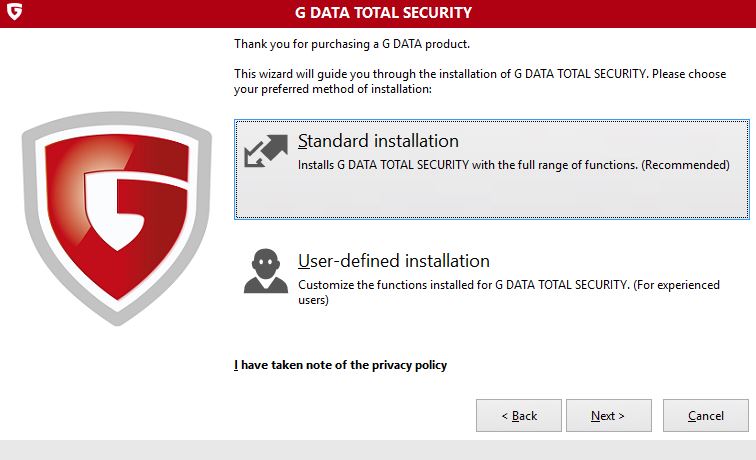Click the User-defined installation person icon
The height and width of the screenshot is (460, 756).
[x=266, y=271]
